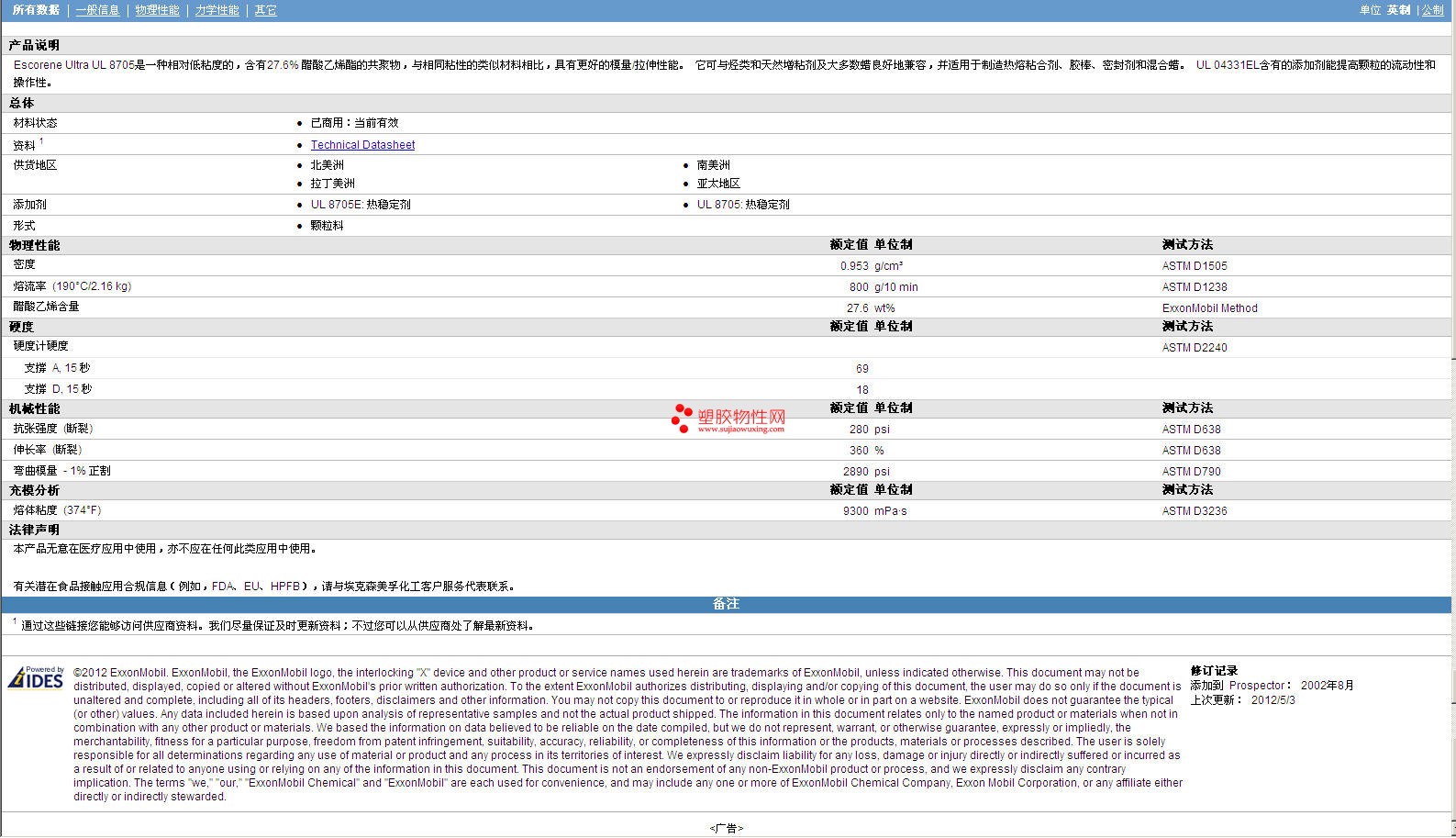Click 已商用：当前有效 status text
Screen dimensions: 1456x838
tap(354, 123)
